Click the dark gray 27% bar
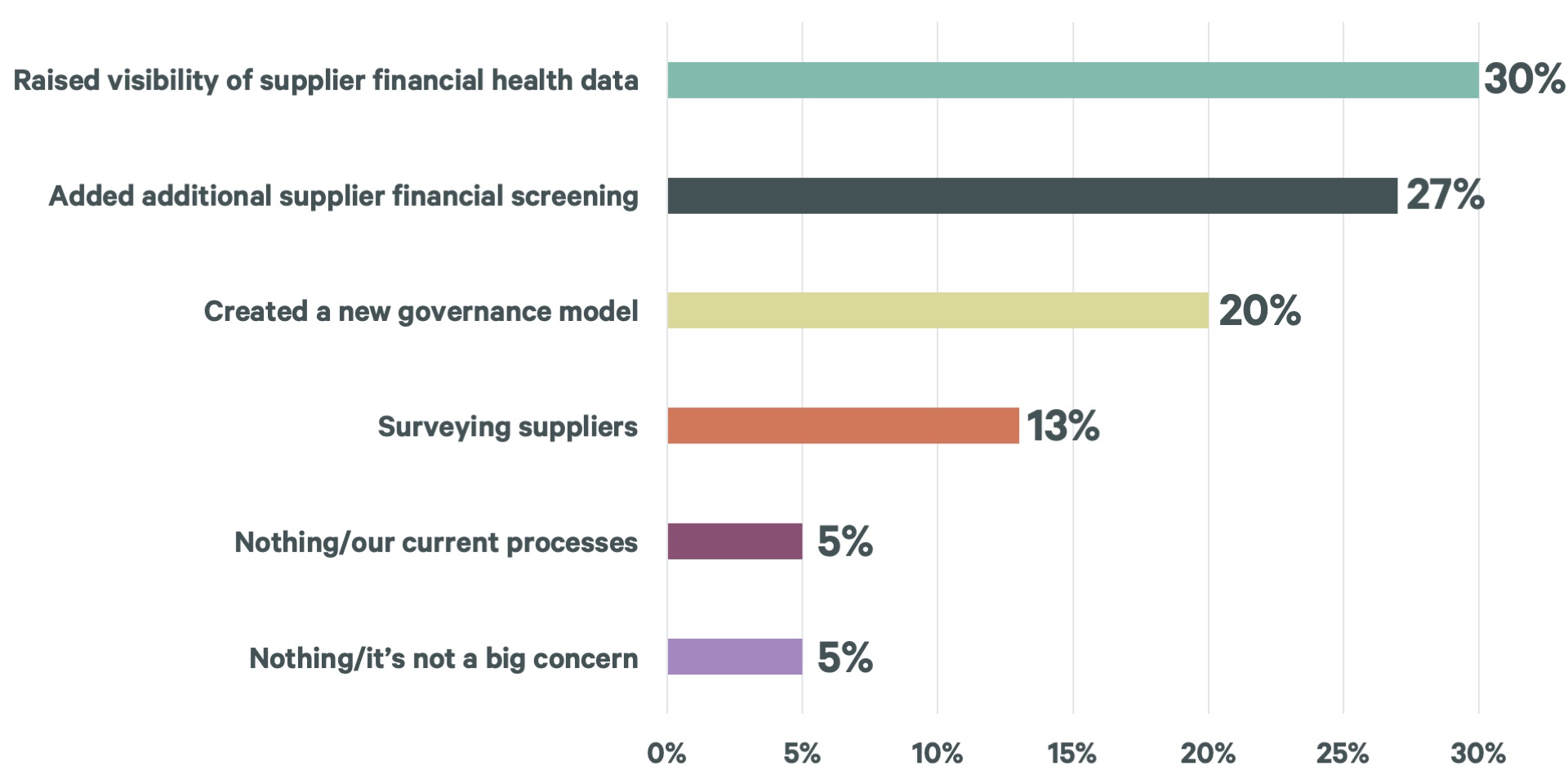This screenshot has height=784, width=1568. point(1032,196)
